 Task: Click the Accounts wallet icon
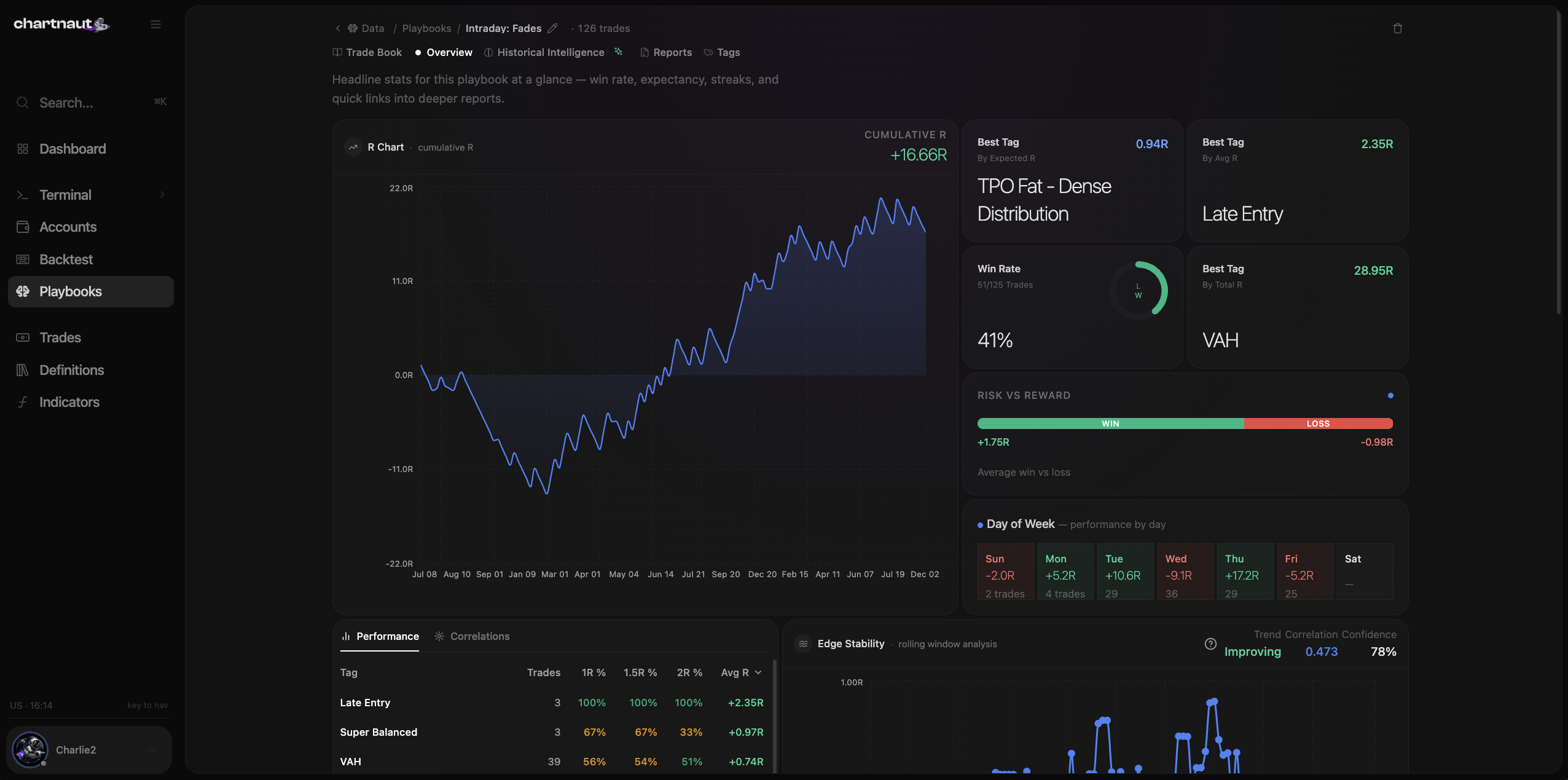tap(23, 227)
